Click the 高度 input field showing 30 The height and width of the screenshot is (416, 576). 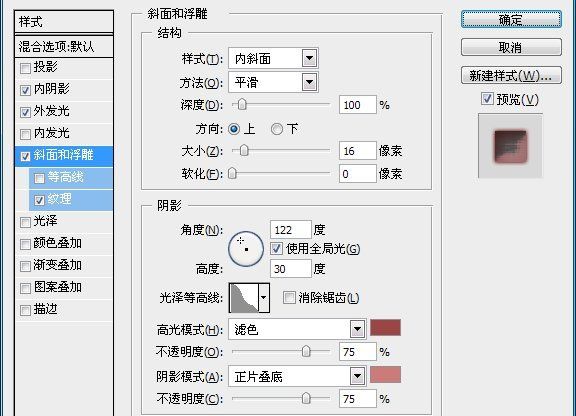[291, 269]
